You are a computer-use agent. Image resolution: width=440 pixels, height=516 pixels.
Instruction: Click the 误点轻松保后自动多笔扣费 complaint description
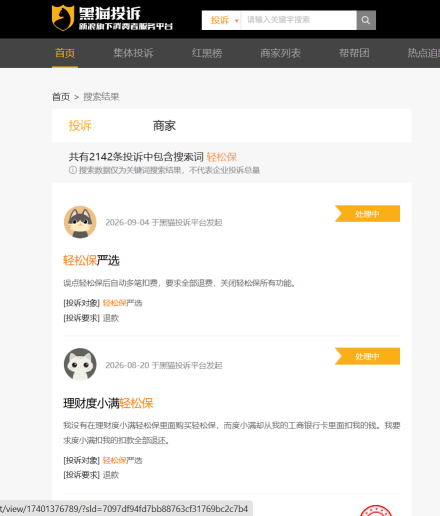pyautogui.click(x=179, y=283)
